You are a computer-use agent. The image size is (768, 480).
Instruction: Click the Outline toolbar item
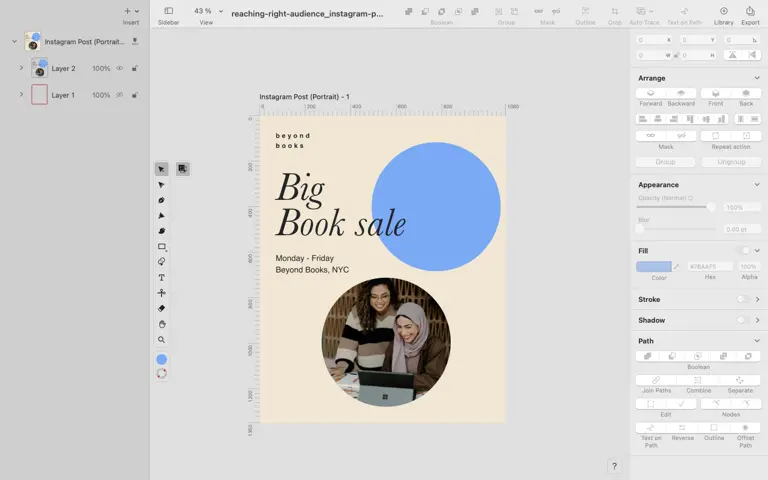[585, 15]
